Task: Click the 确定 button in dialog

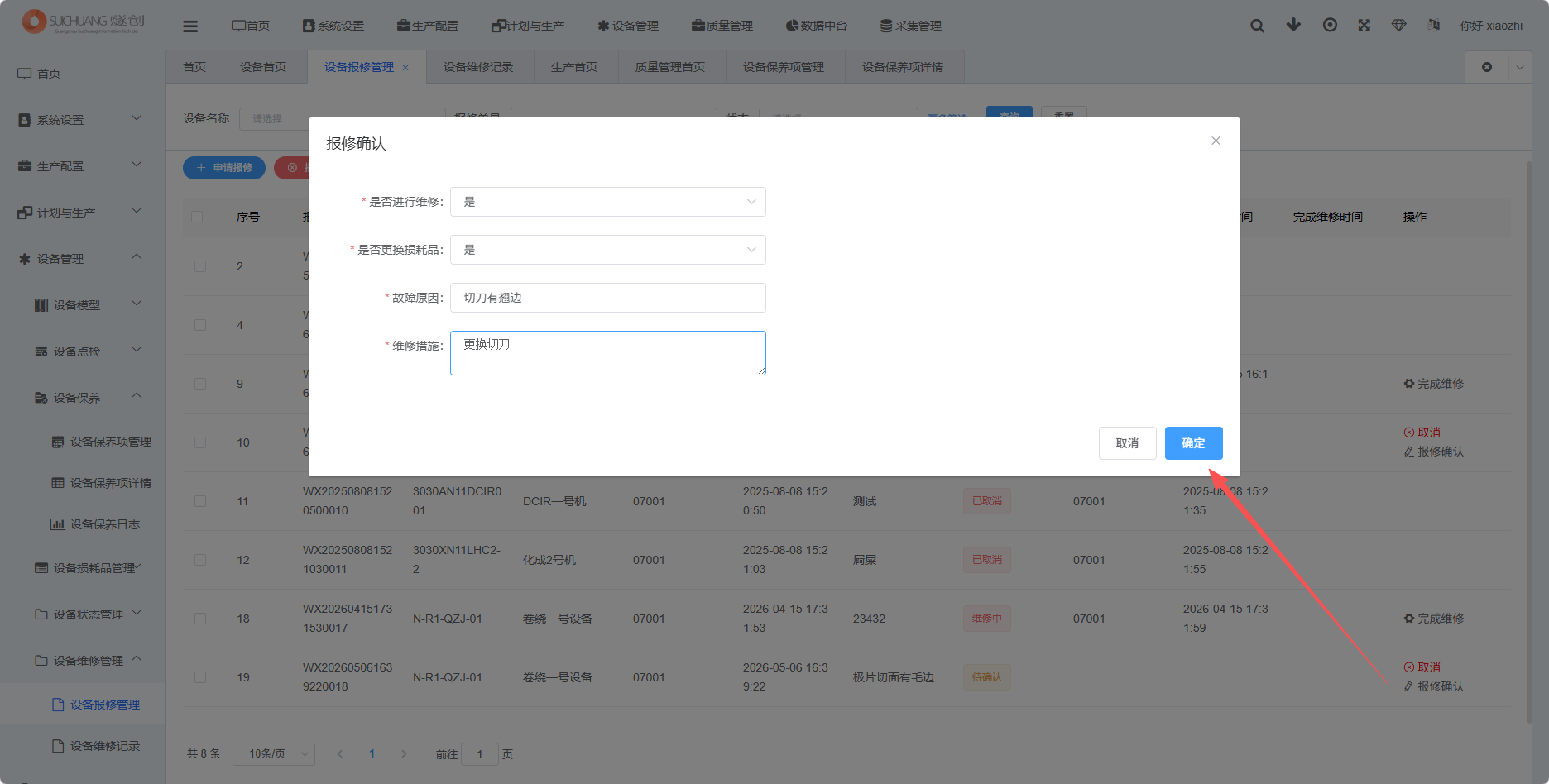Action: (x=1194, y=443)
